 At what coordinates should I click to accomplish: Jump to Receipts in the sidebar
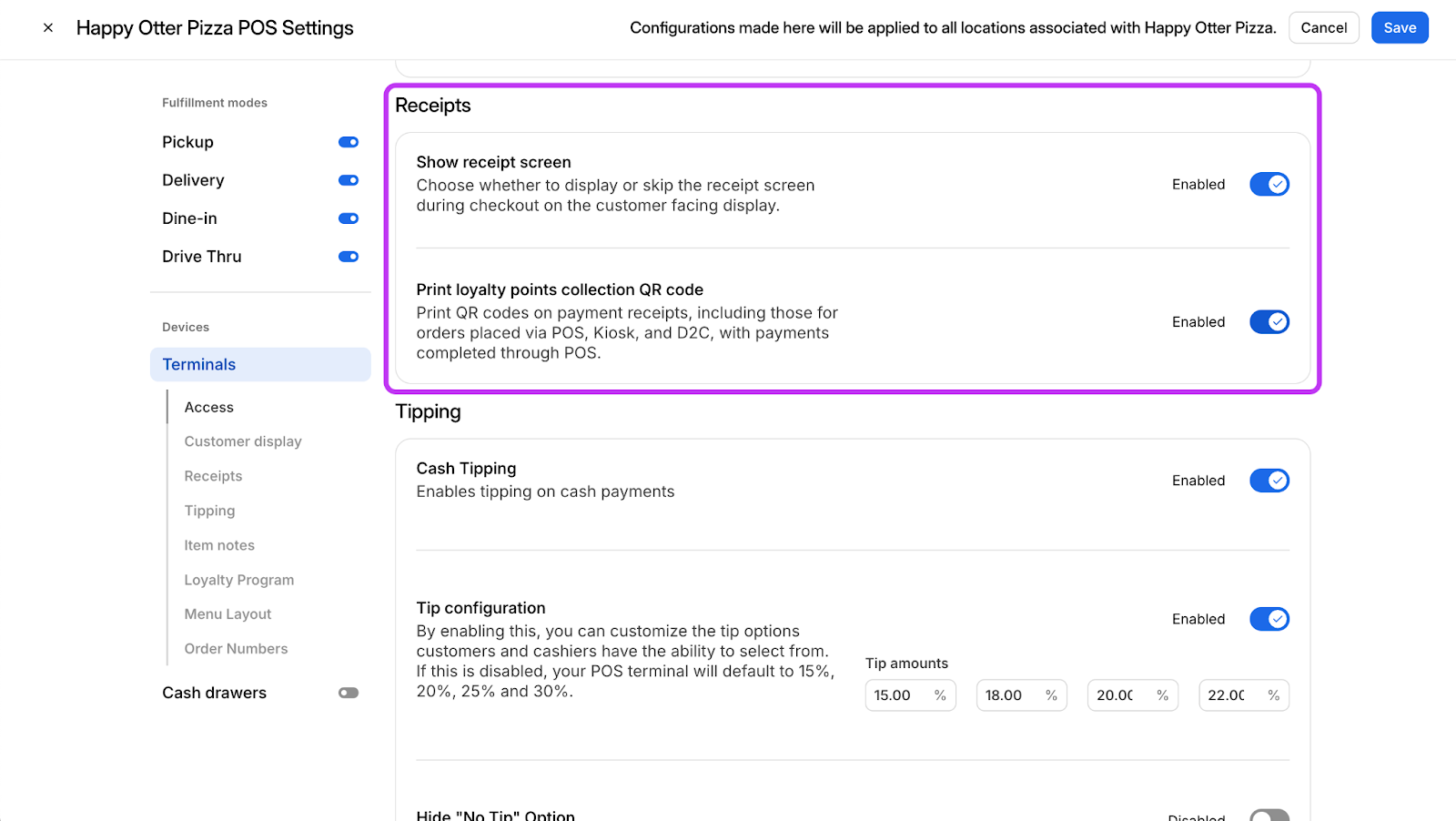click(213, 476)
